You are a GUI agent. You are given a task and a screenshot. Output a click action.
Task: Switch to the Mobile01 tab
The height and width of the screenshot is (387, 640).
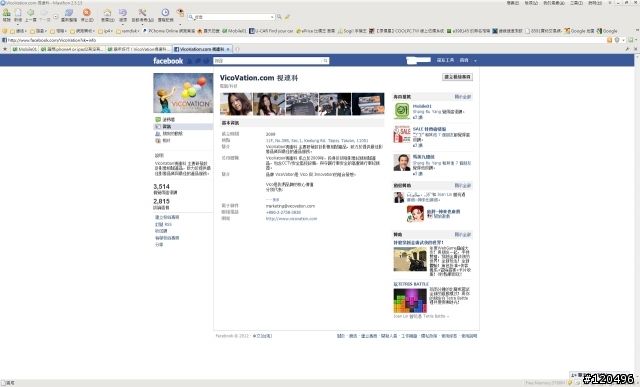tap(25, 49)
